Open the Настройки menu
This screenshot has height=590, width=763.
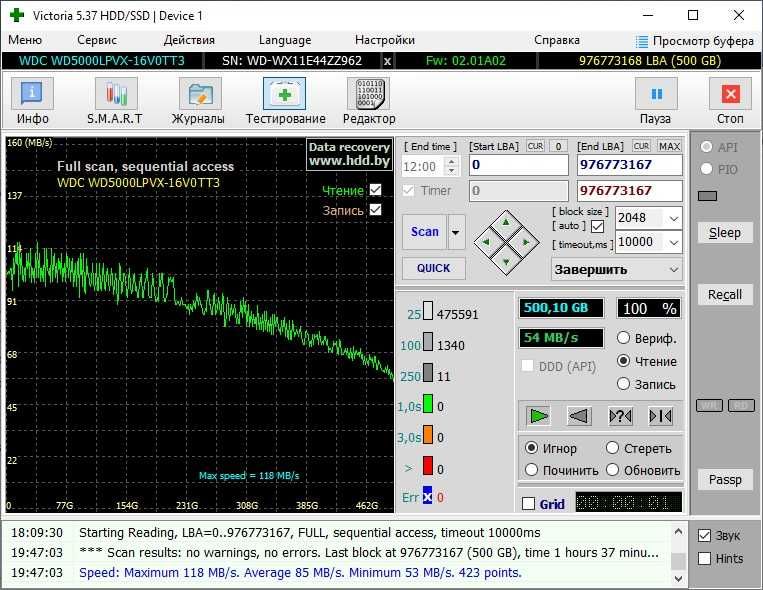click(x=384, y=40)
